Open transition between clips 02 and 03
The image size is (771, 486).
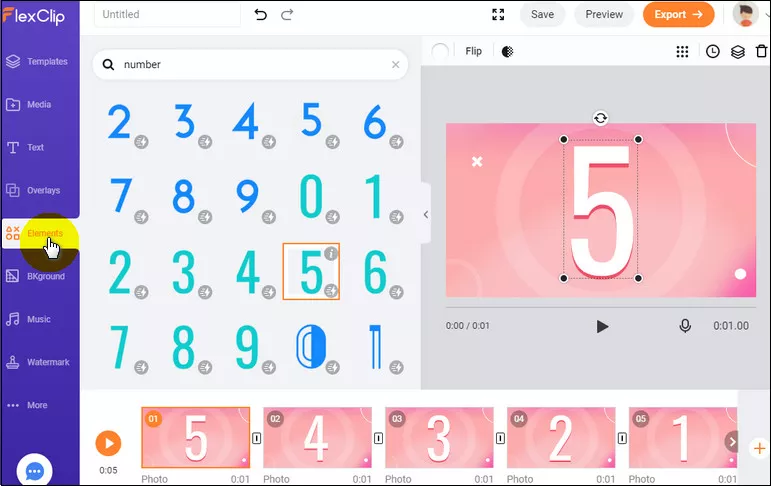point(379,438)
